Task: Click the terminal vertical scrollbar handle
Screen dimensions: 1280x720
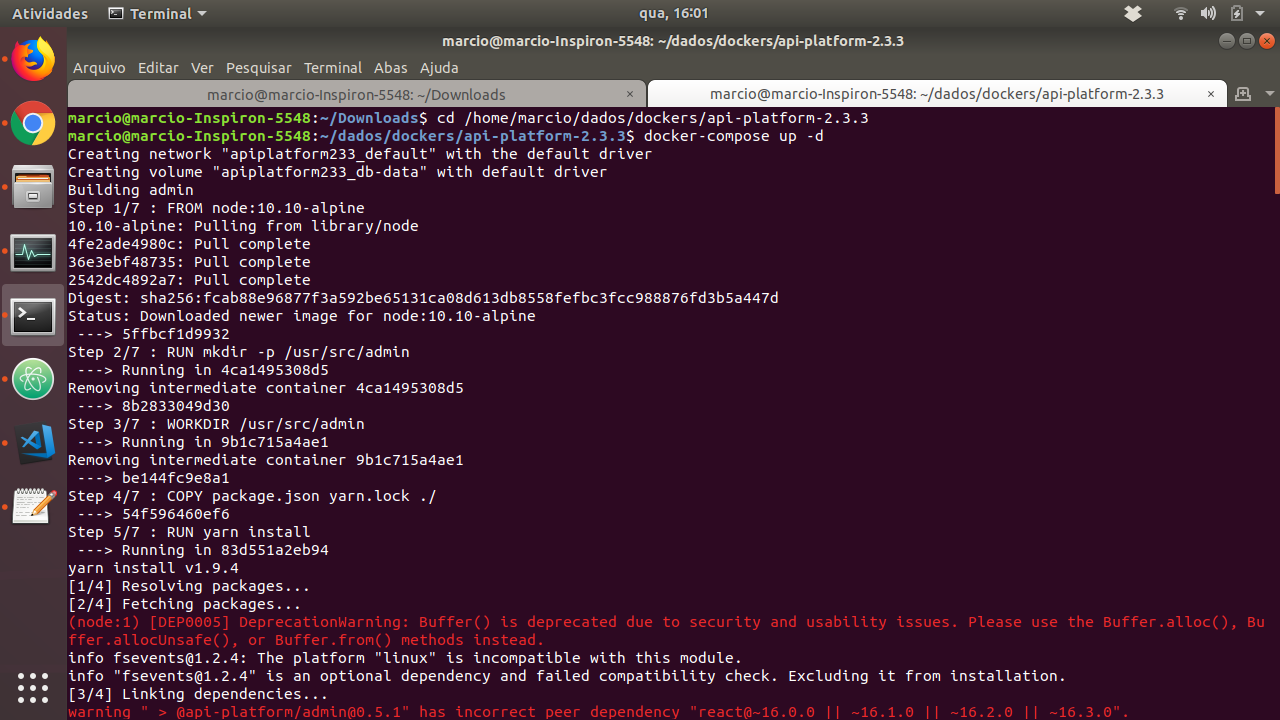Action: [1276, 150]
